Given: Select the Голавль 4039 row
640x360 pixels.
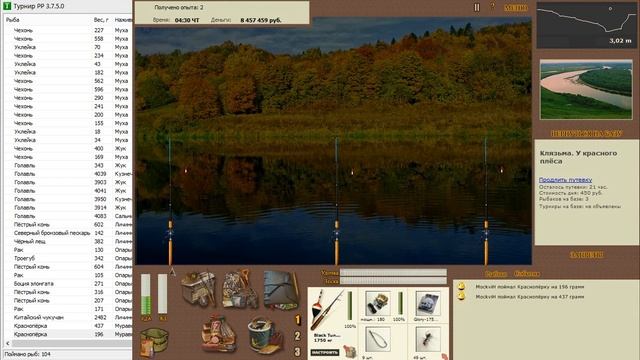Looking at the screenshot, I should [67, 174].
